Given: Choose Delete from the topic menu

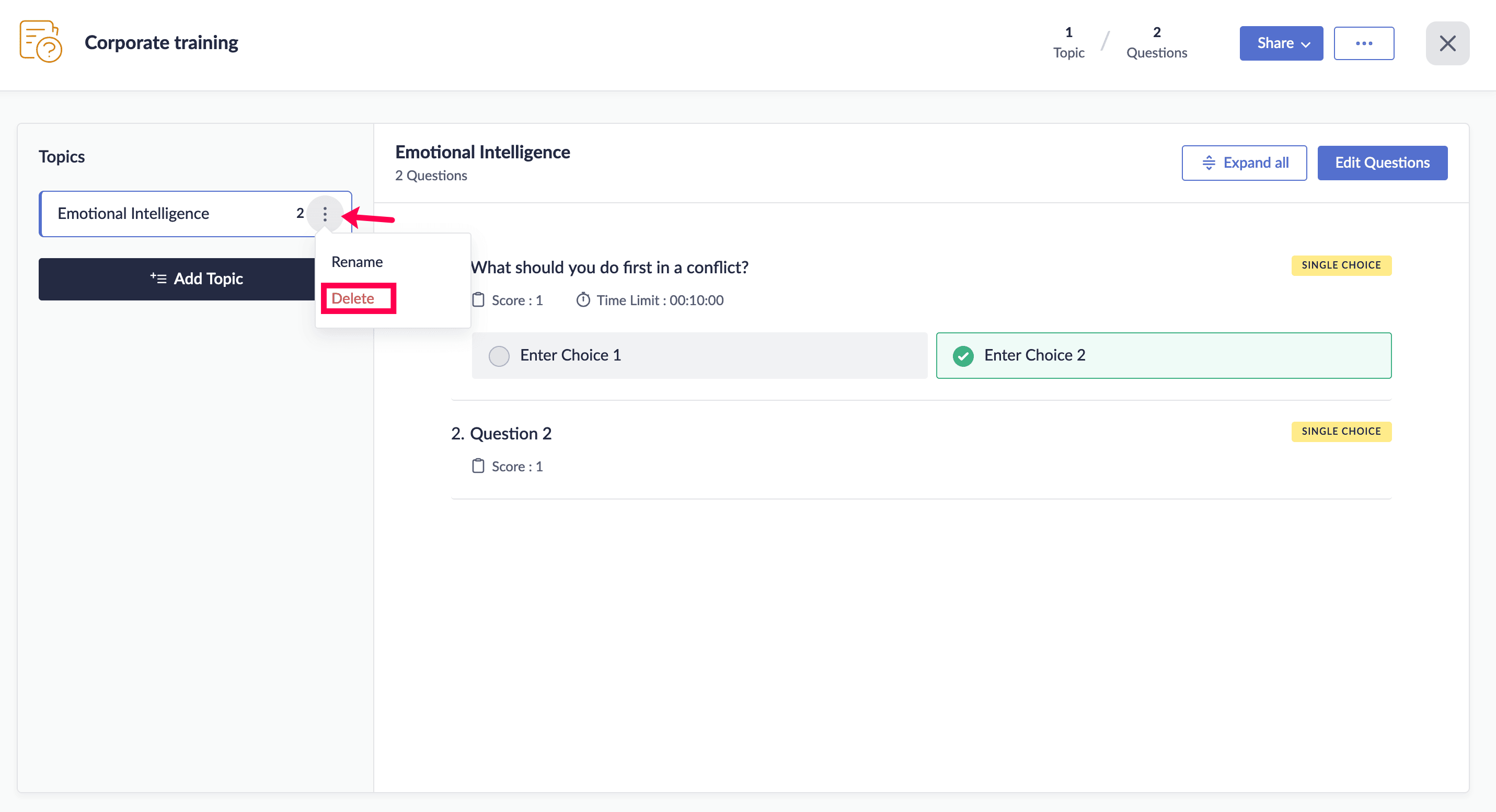Looking at the screenshot, I should coord(352,298).
